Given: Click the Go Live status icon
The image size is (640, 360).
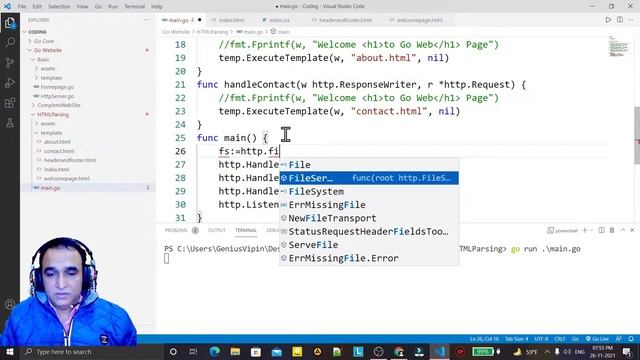Looking at the screenshot, I should pyautogui.click(x=598, y=339).
